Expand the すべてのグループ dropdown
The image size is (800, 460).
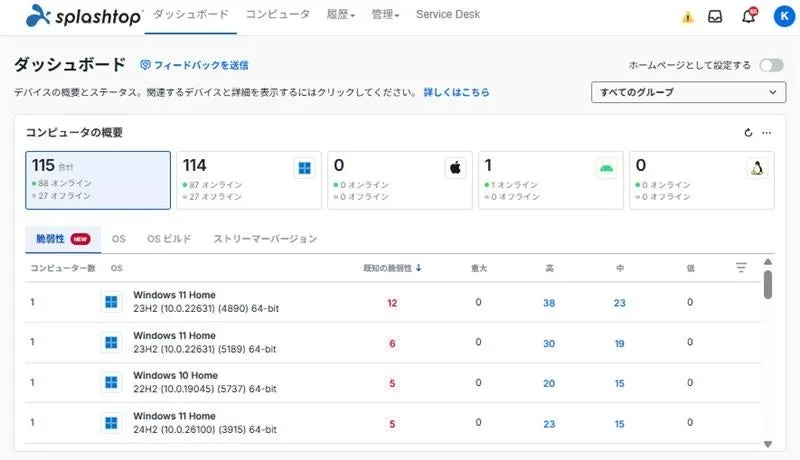click(x=688, y=93)
